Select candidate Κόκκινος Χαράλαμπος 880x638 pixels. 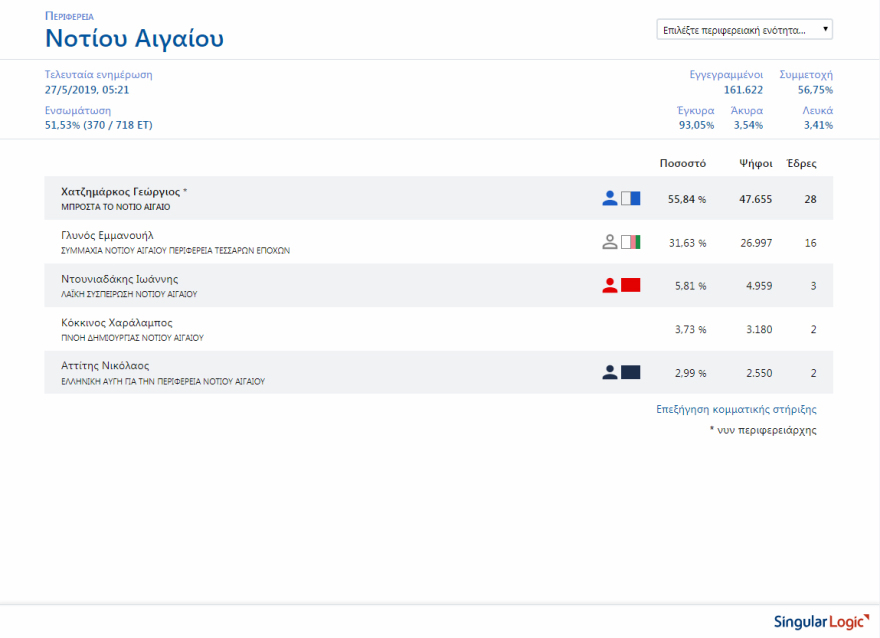pyautogui.click(x=117, y=323)
